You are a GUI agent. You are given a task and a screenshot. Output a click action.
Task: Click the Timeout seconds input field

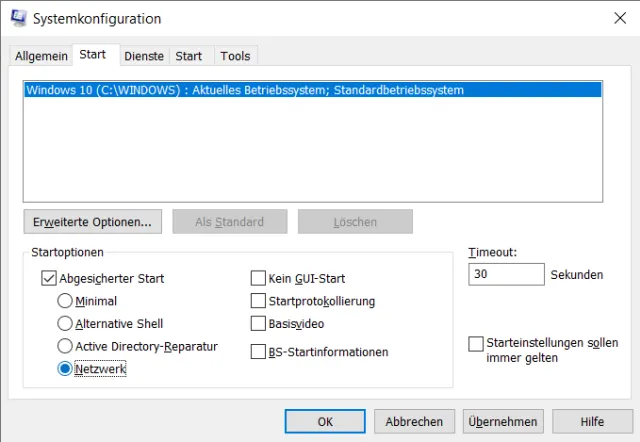(x=505, y=274)
